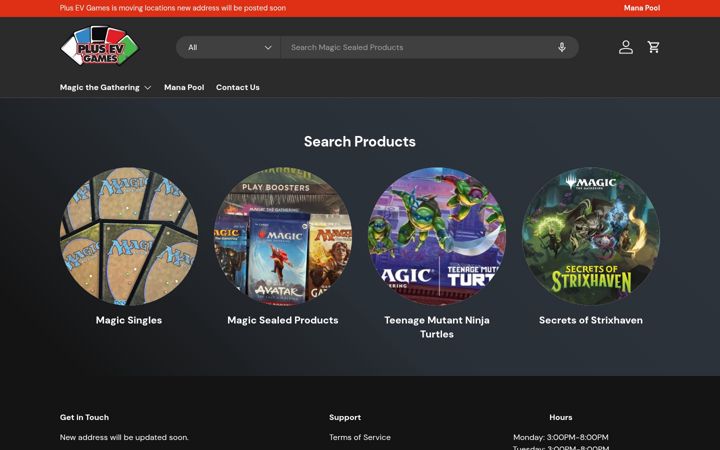Open the All category dropdown in search bar
This screenshot has width=720, height=450.
pyautogui.click(x=228, y=47)
